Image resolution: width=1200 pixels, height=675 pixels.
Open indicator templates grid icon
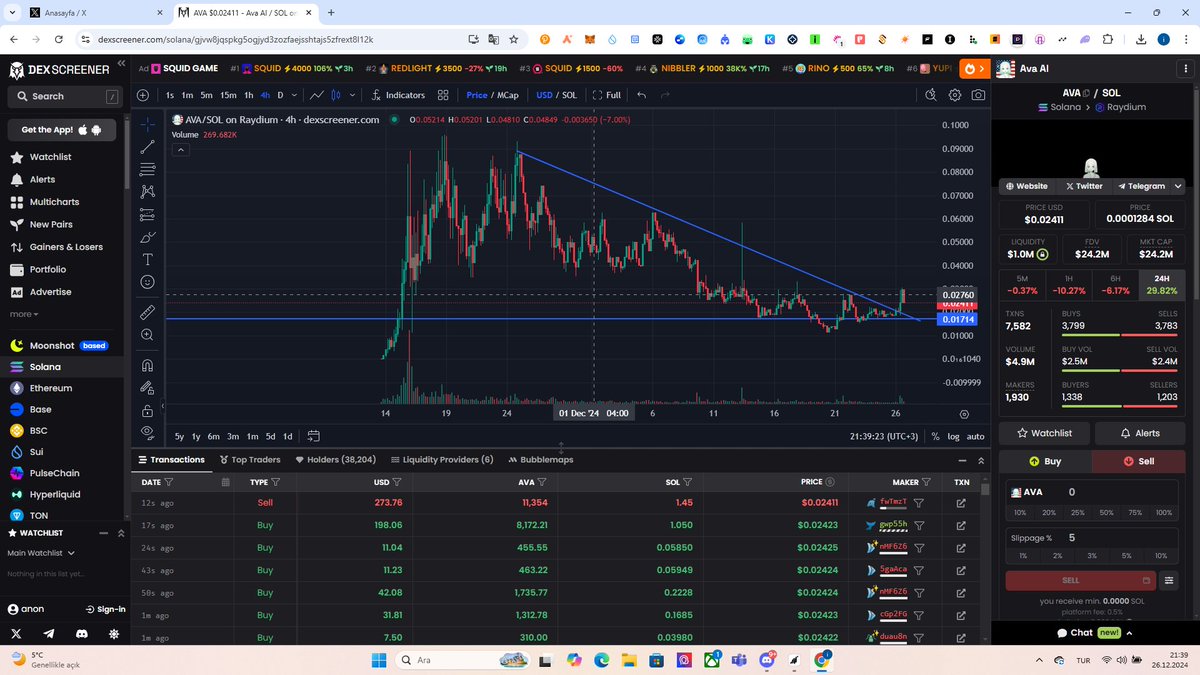[443, 95]
